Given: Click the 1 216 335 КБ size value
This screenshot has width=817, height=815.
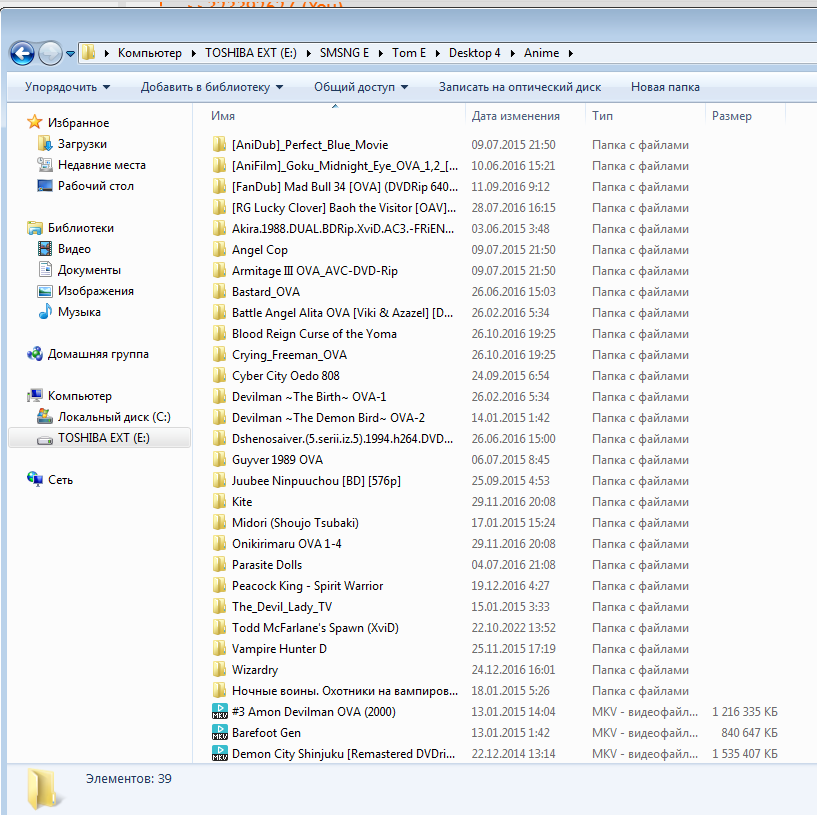Looking at the screenshot, I should pyautogui.click(x=745, y=711).
